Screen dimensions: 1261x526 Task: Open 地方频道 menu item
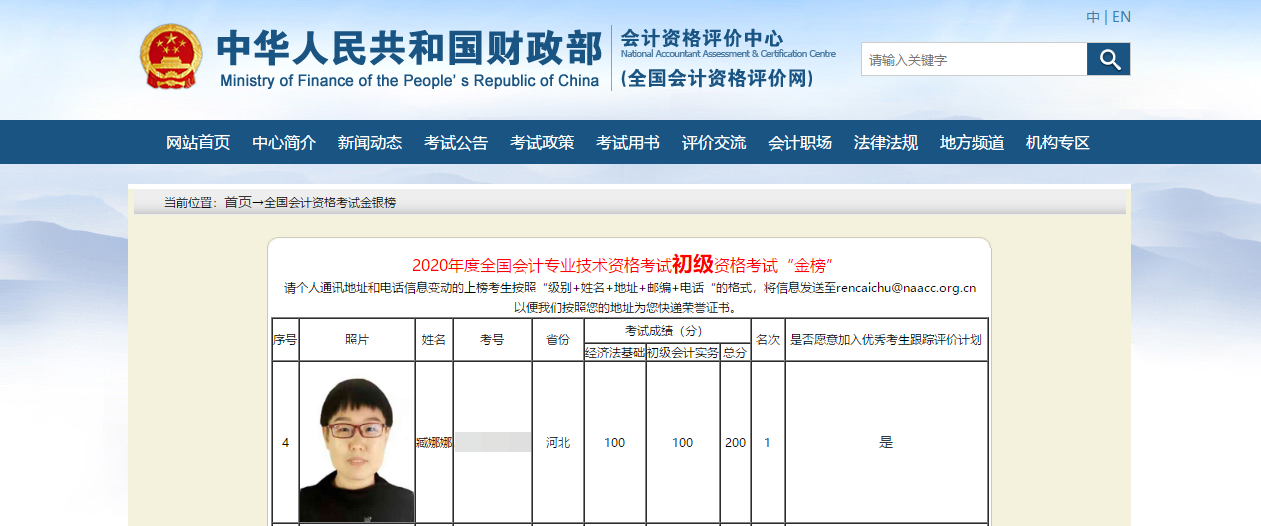coord(972,143)
